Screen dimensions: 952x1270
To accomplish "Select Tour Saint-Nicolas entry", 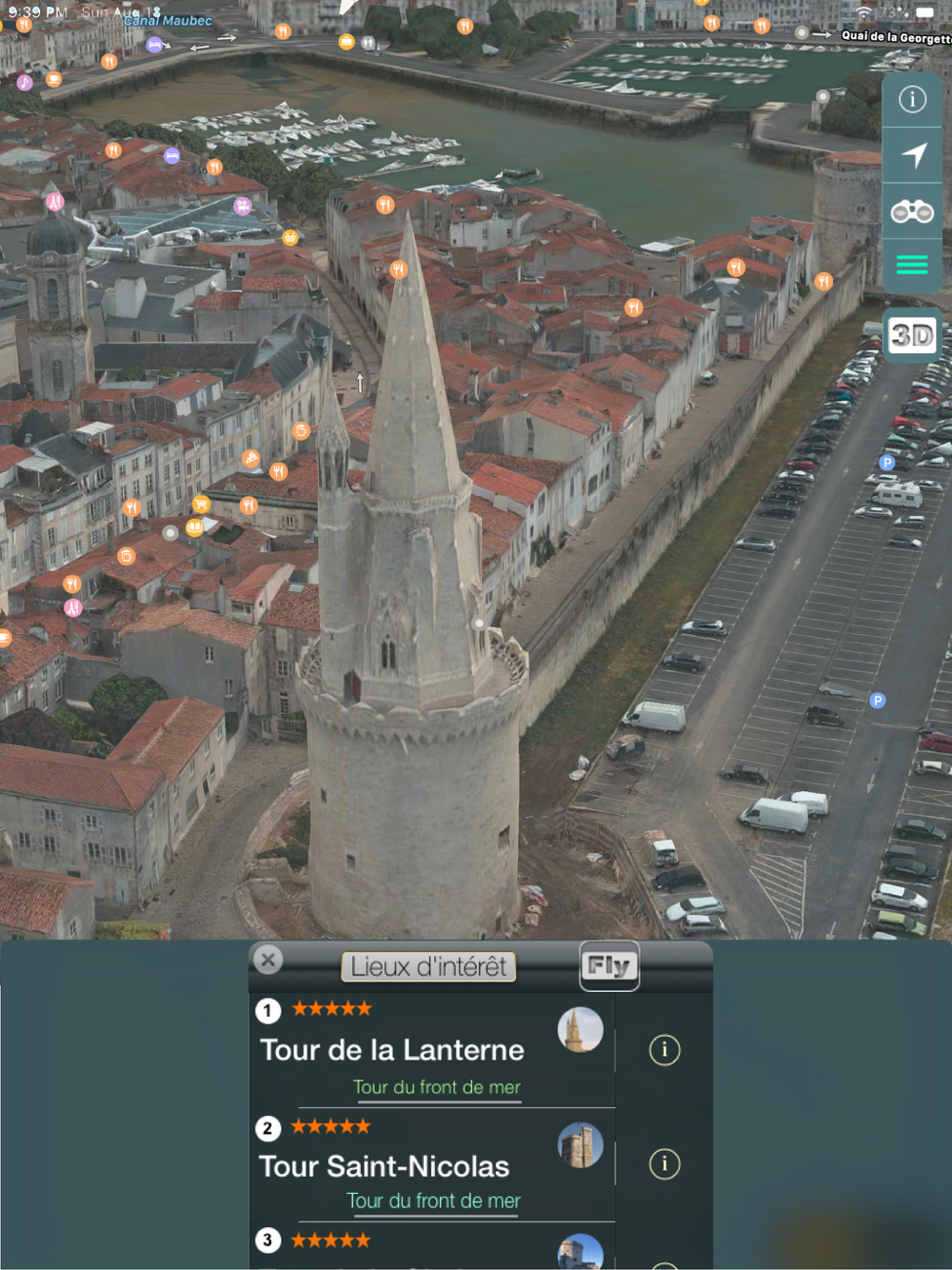I will (x=432, y=1165).
